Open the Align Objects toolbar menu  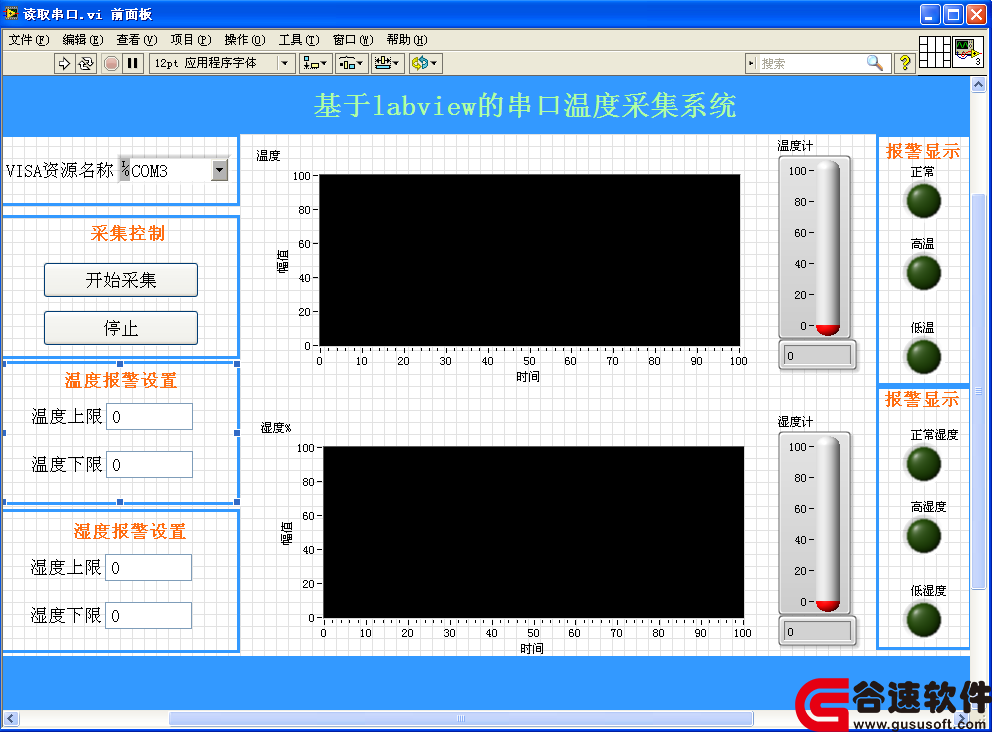click(314, 63)
